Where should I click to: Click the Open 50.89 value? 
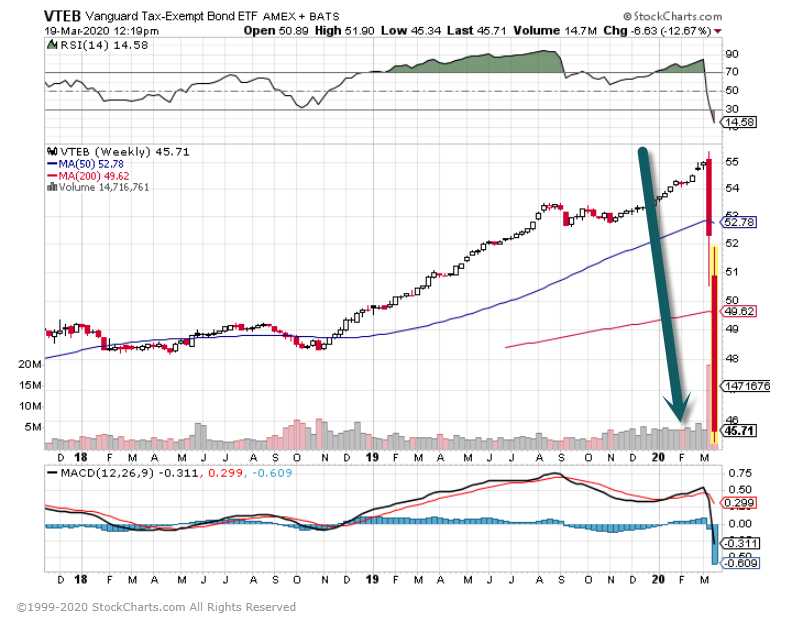276,31
